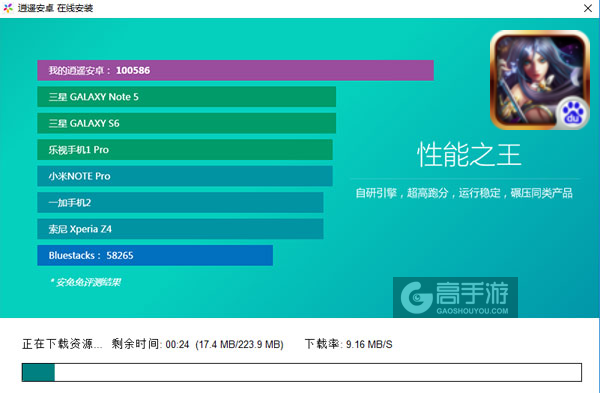The width and height of the screenshot is (600, 393).
Task: Click the Baidu paw badge icon
Action: click(572, 113)
